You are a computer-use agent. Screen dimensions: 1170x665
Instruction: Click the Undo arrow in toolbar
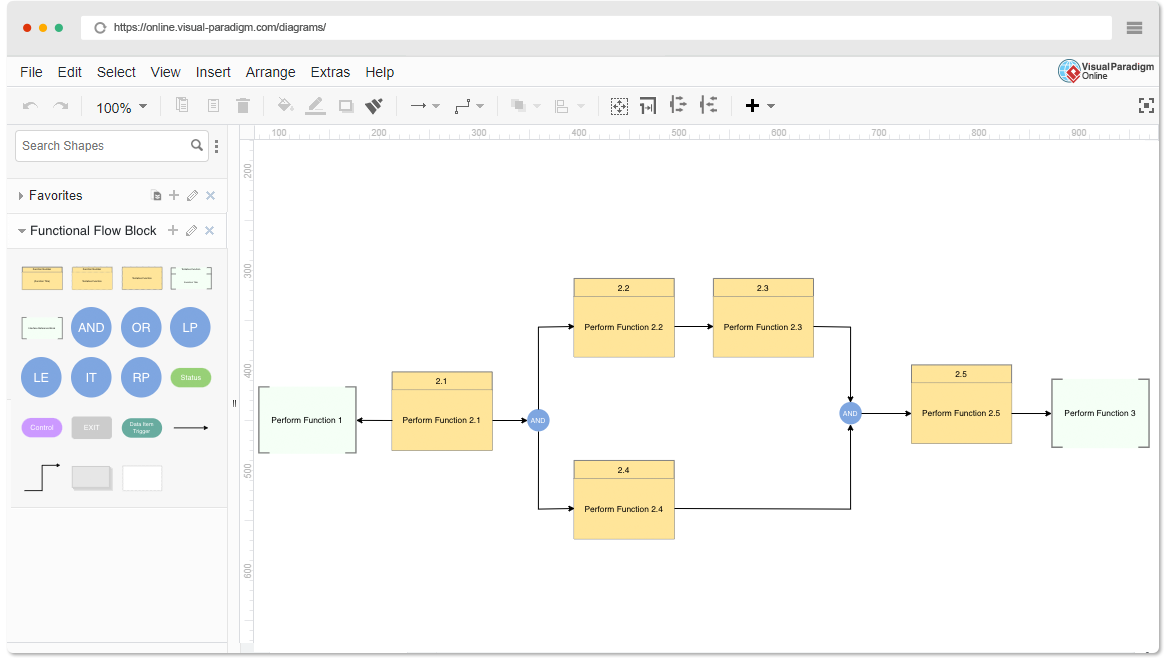click(x=31, y=106)
